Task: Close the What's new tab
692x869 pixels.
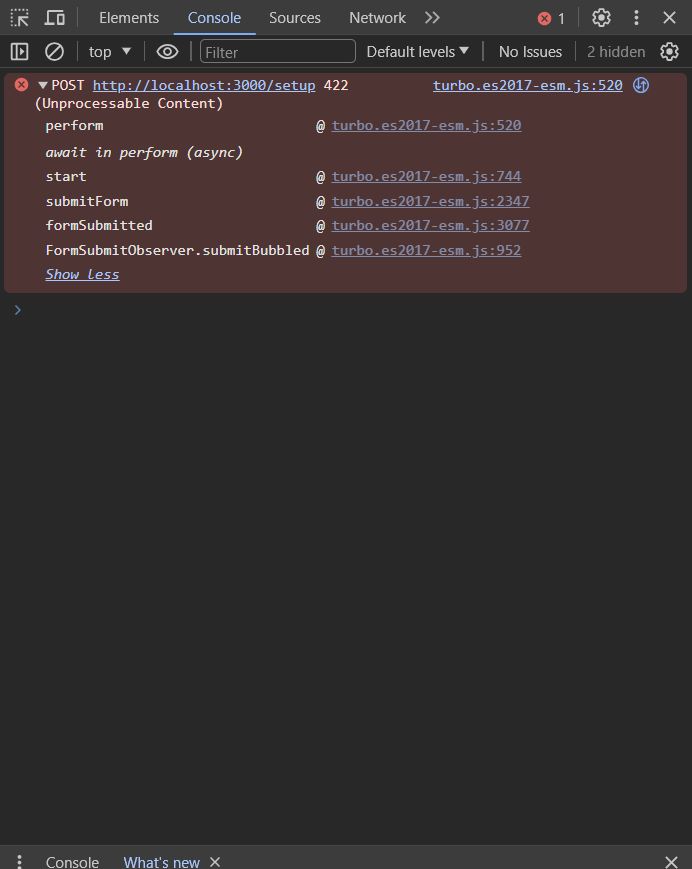Action: click(x=215, y=862)
